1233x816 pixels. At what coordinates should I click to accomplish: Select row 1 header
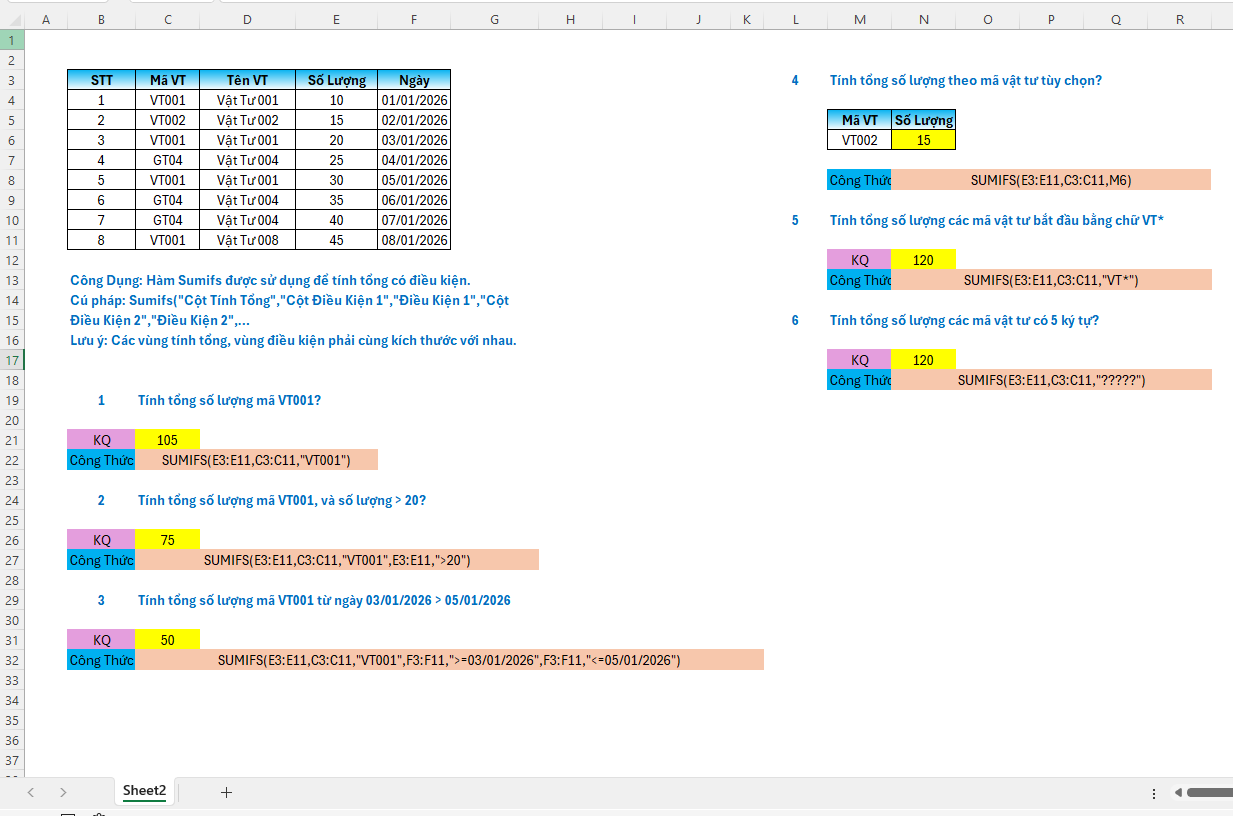[x=12, y=40]
